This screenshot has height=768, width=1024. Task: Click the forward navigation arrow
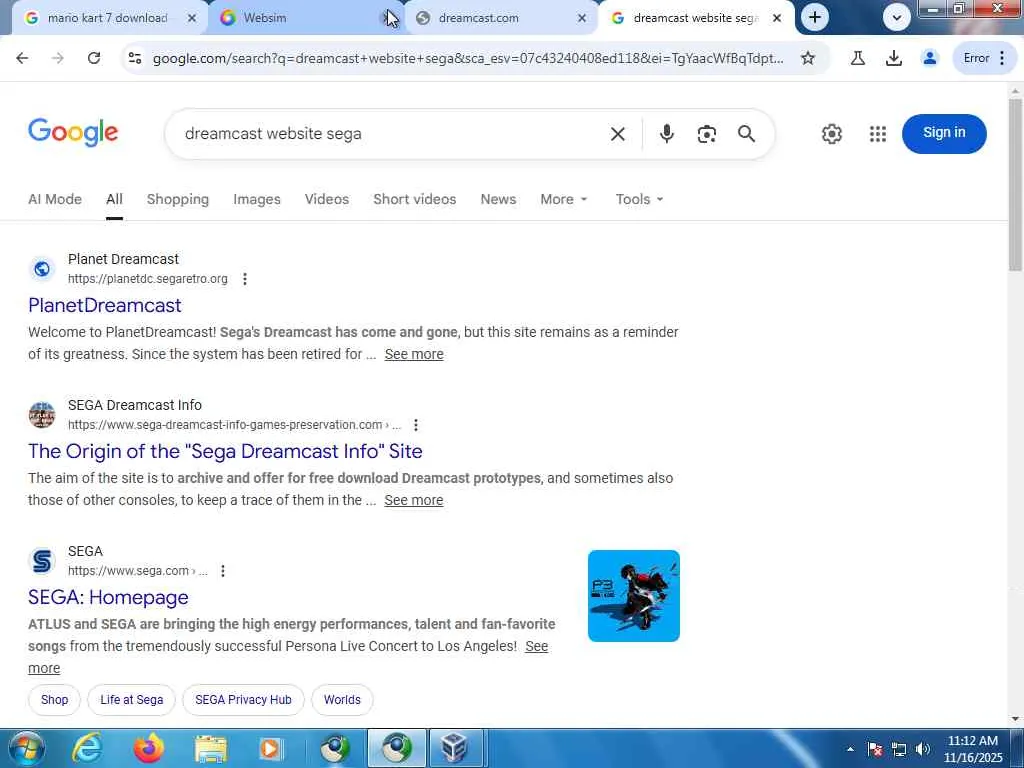pos(58,58)
